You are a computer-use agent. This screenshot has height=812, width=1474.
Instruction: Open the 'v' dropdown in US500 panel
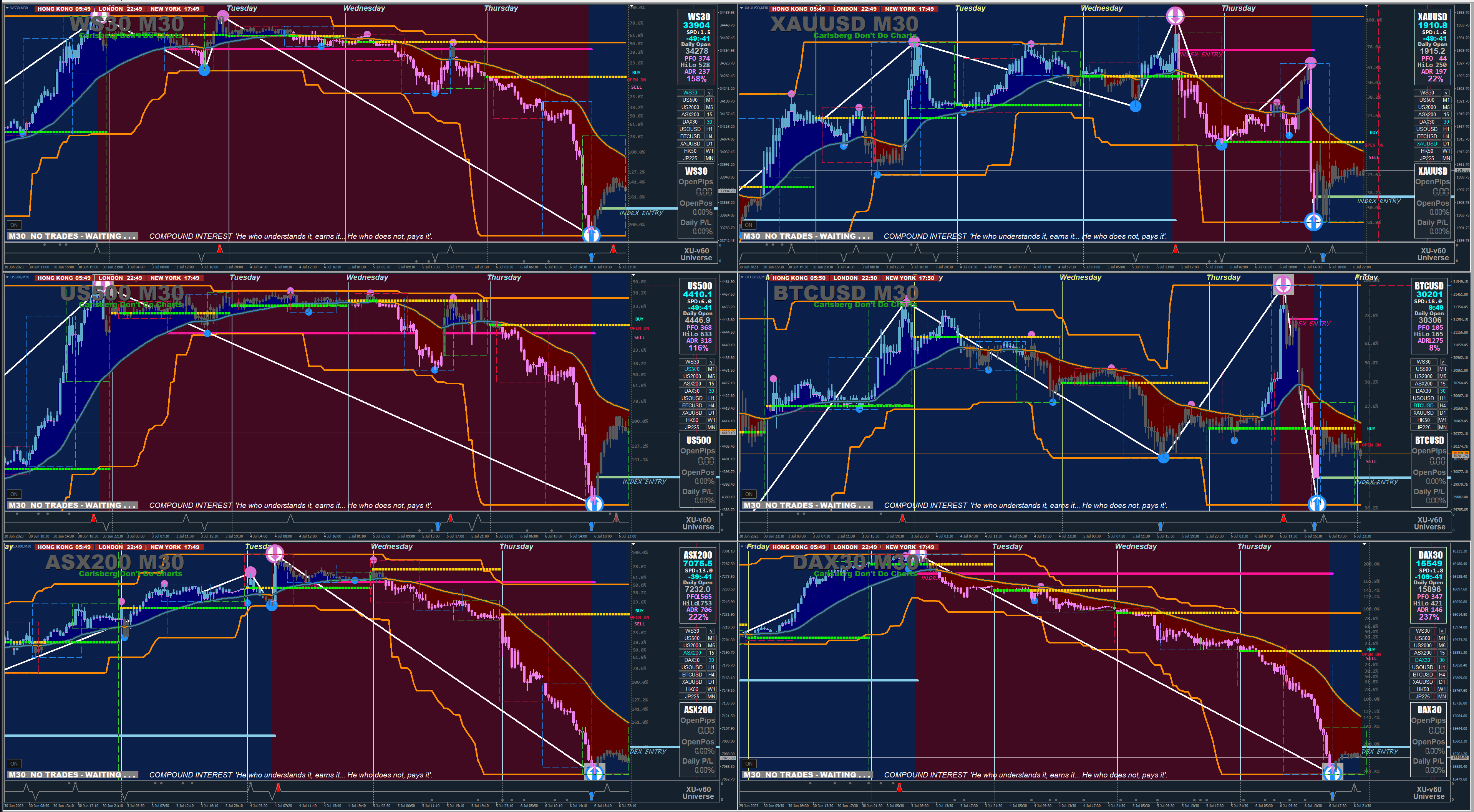coord(711,362)
